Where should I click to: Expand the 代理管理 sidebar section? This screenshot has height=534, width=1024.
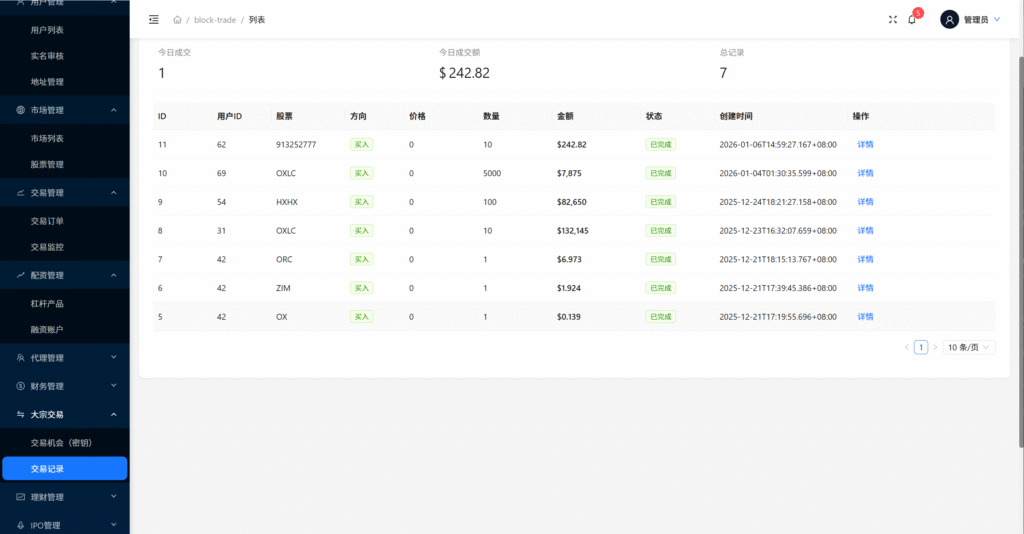click(x=64, y=358)
